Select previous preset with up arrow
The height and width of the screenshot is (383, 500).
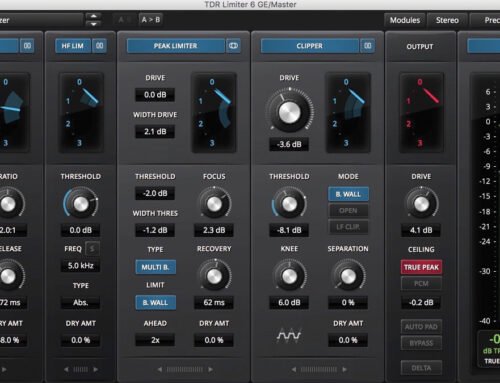(94, 16)
